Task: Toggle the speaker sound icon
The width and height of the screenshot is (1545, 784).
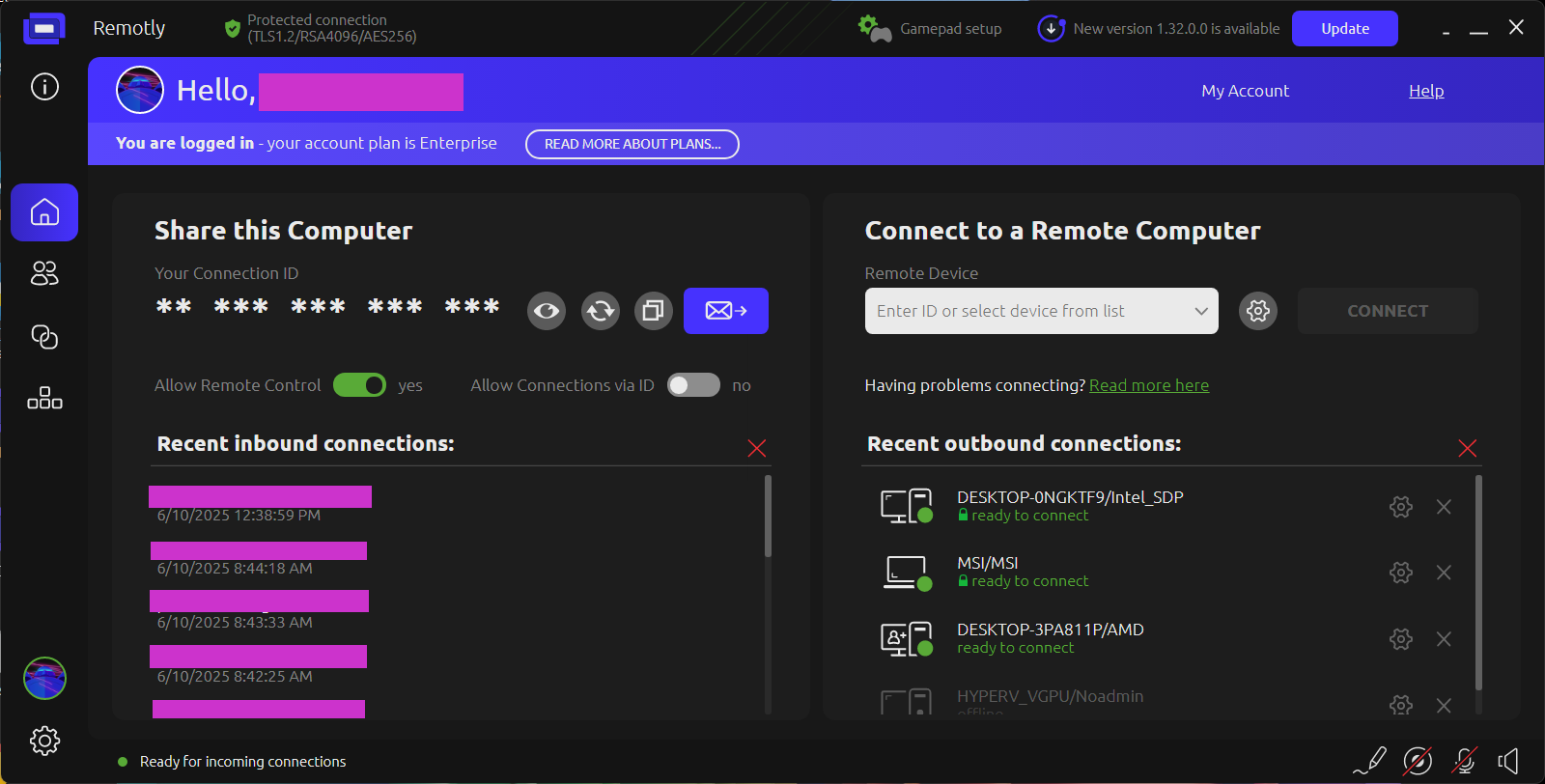Action: coord(1508,761)
